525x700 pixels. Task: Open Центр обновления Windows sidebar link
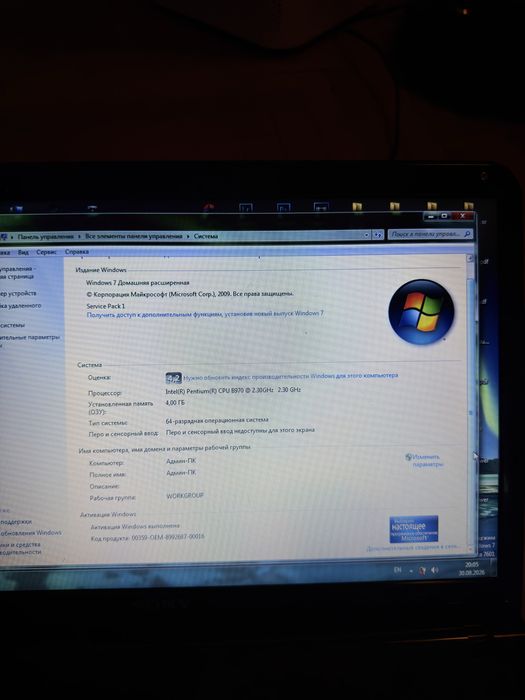pyautogui.click(x=31, y=533)
